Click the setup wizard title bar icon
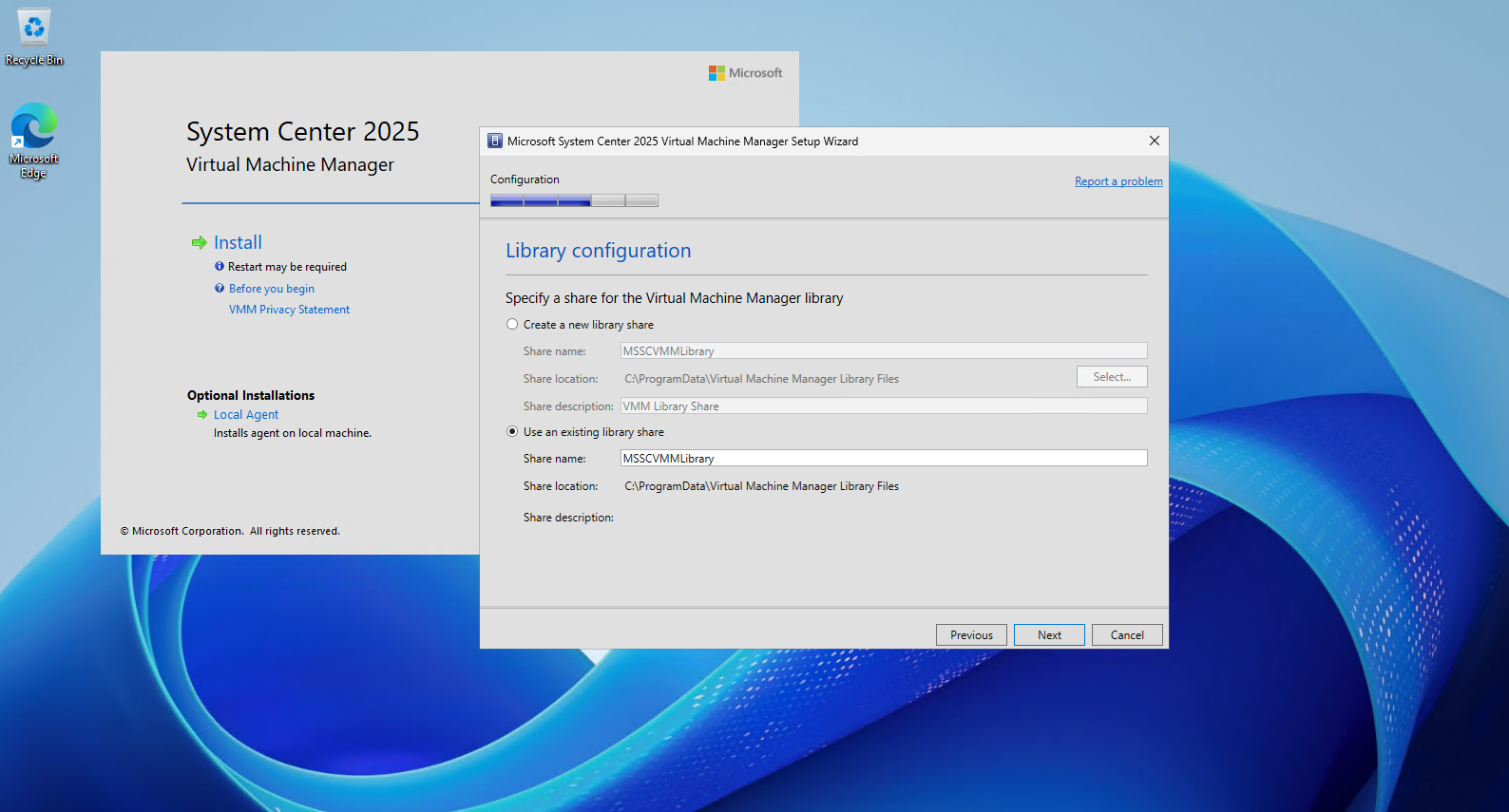 pyautogui.click(x=495, y=142)
